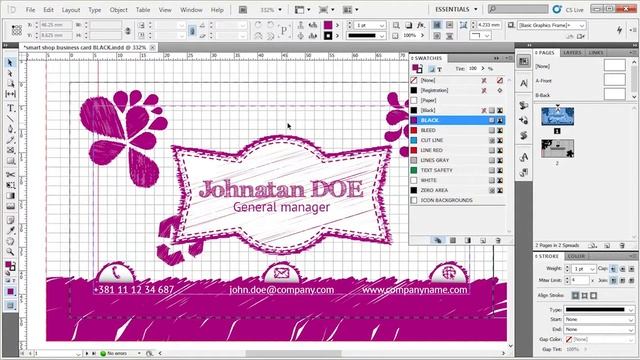Open the Object menu
This screenshot has width=640, height=360.
[x=118, y=9]
